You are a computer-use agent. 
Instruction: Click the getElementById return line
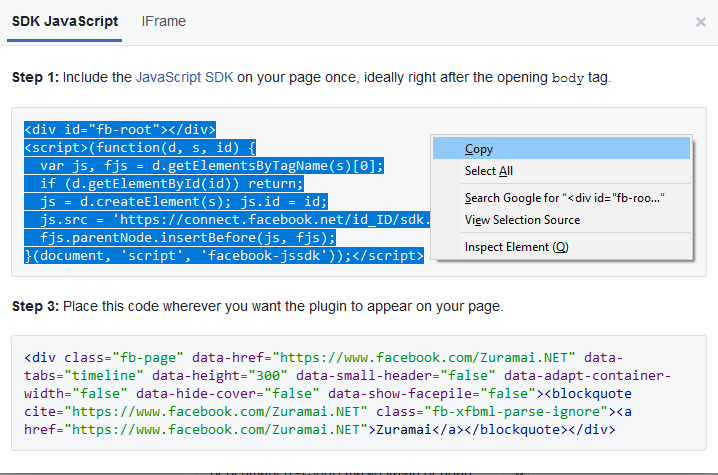[164, 184]
